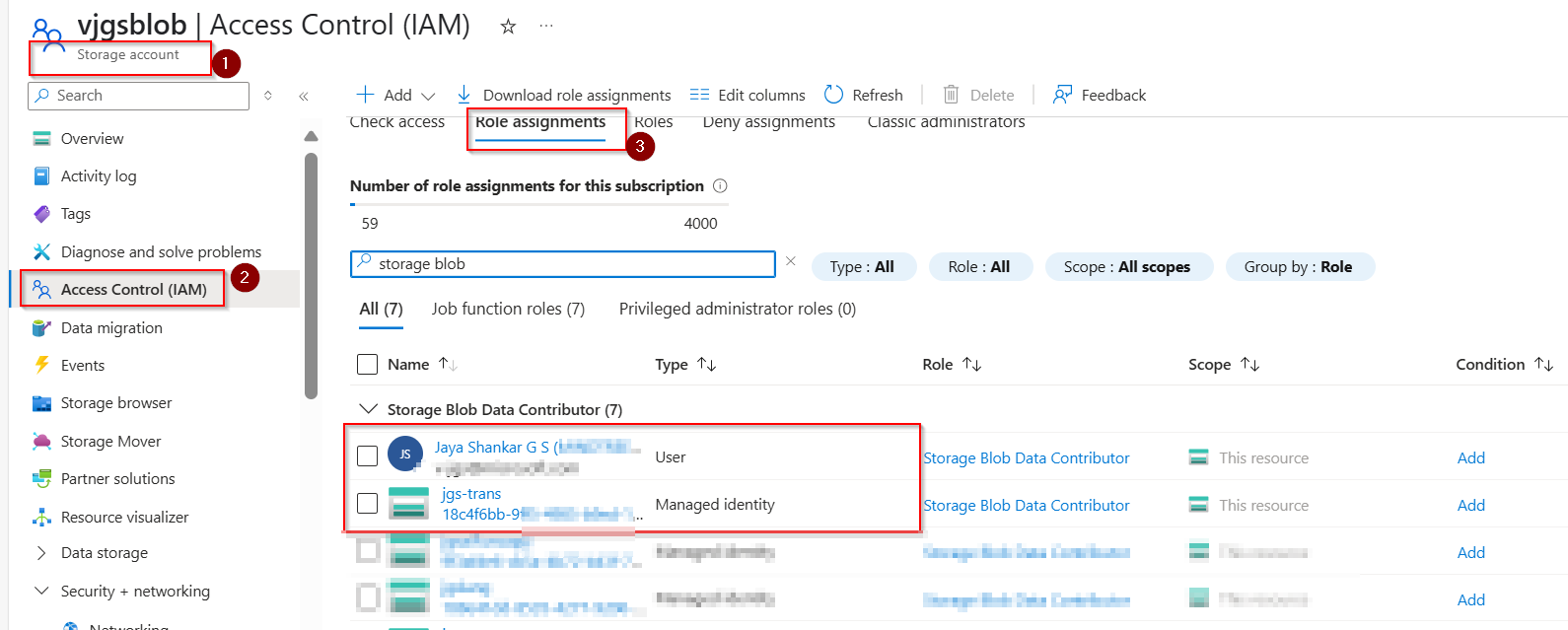Viewport: 1568px width, 630px height.
Task: Open the Role : All filter
Action: click(x=979, y=267)
